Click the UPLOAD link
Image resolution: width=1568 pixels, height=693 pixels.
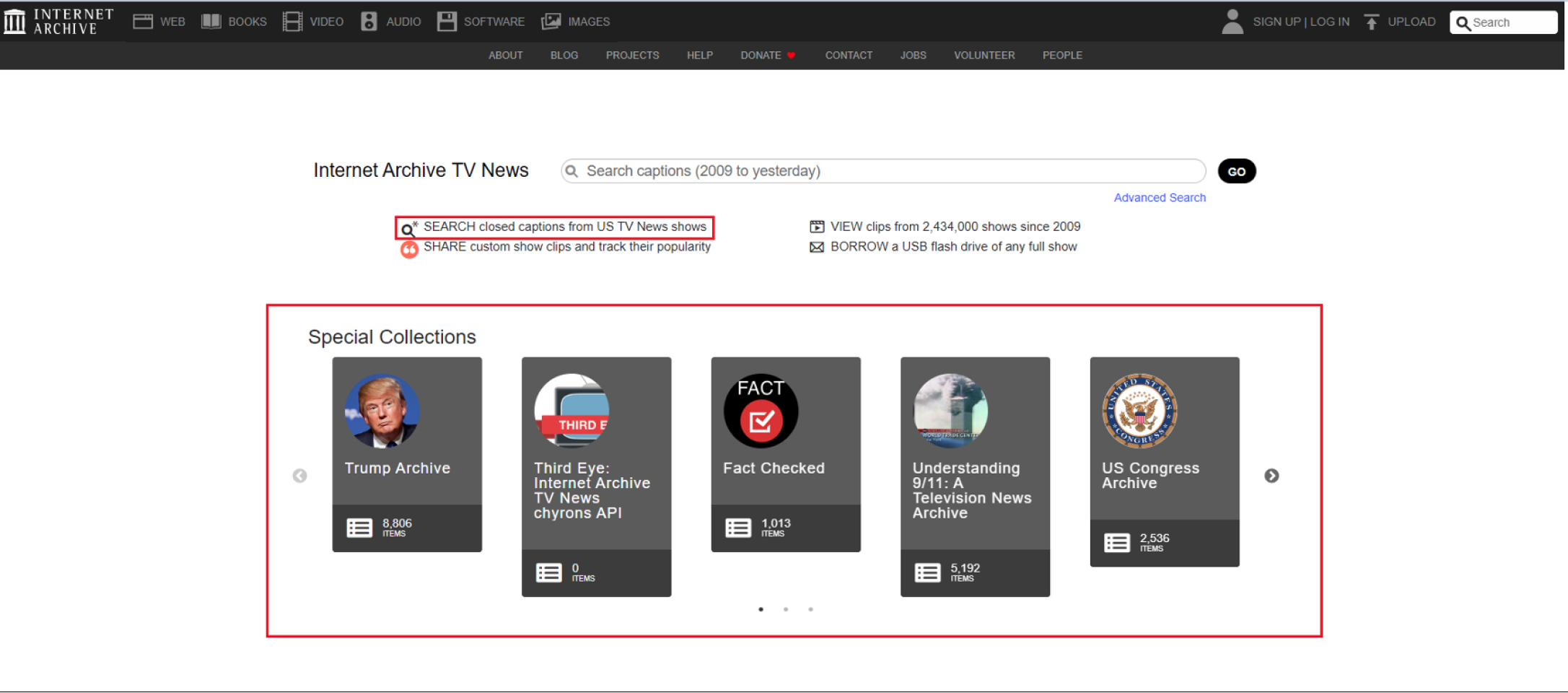(1411, 22)
